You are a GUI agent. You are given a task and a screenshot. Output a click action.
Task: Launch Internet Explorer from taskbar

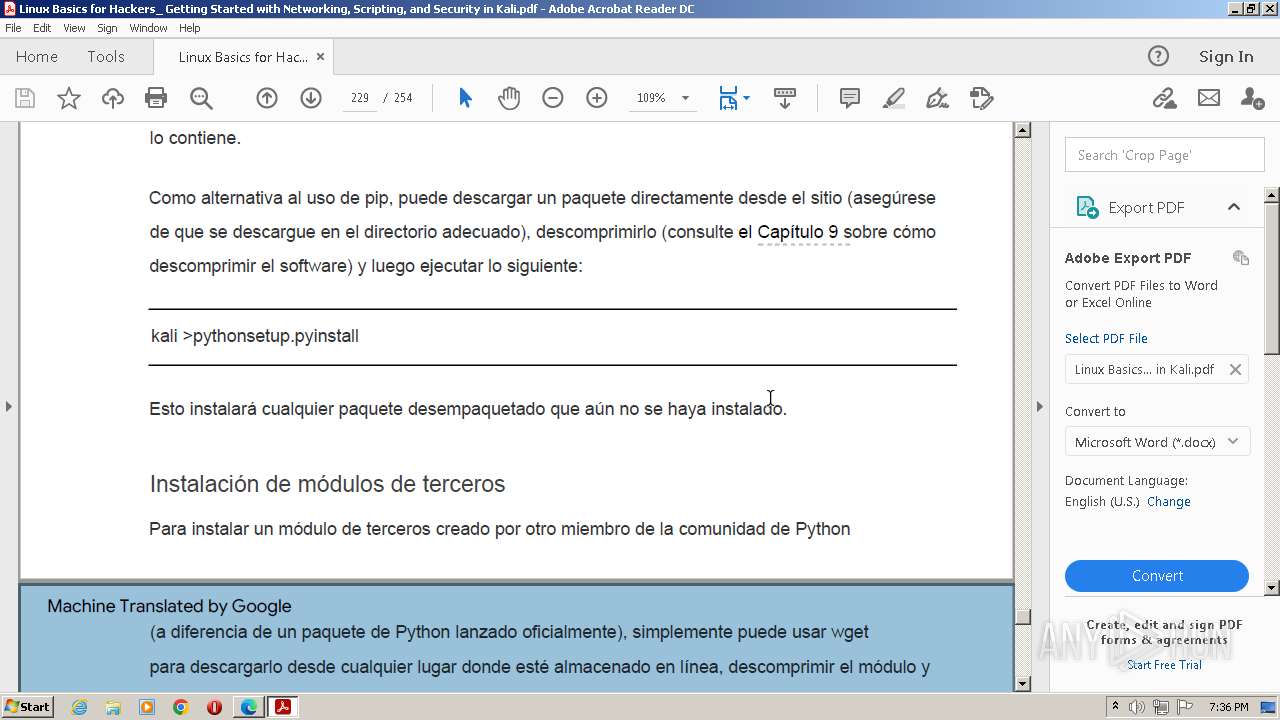(79, 707)
